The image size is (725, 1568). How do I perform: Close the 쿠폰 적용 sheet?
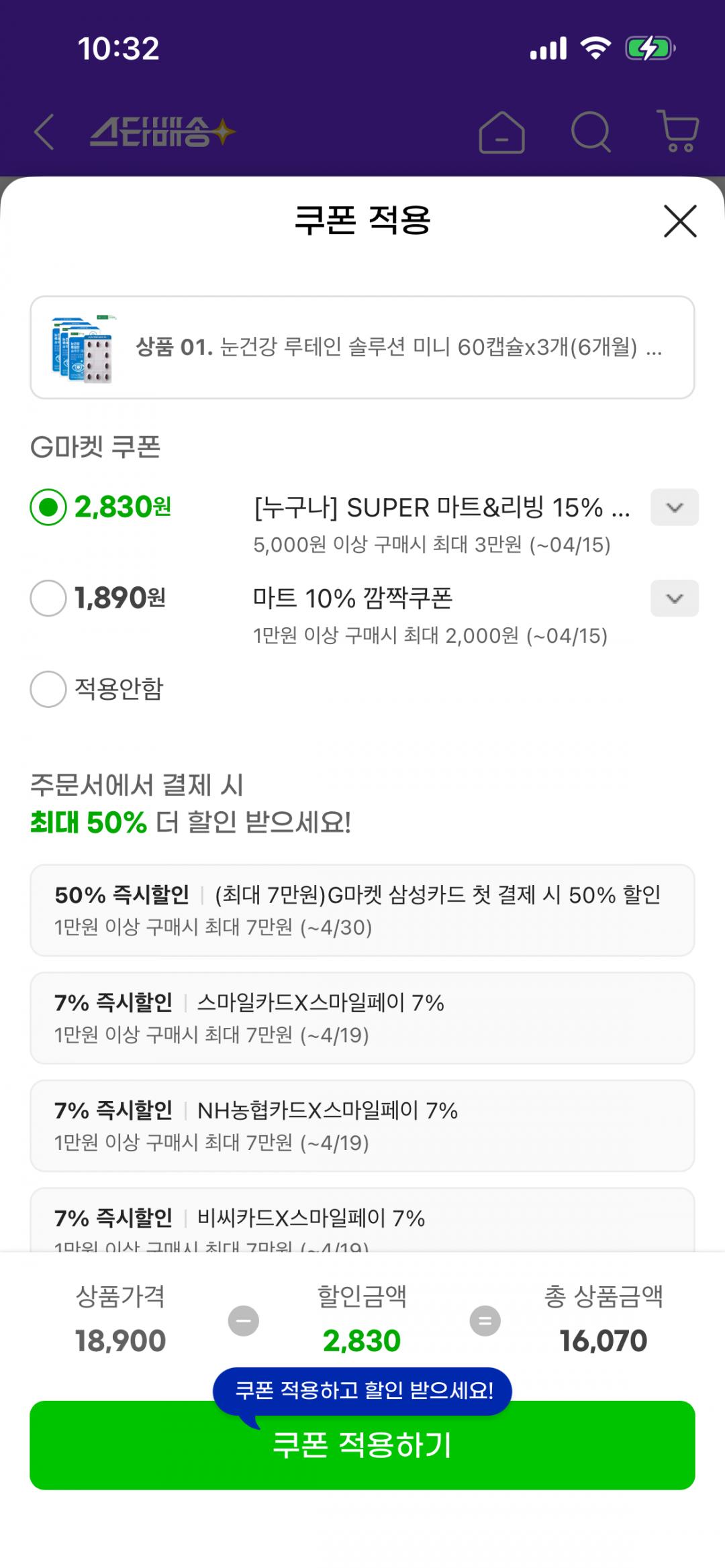(680, 221)
